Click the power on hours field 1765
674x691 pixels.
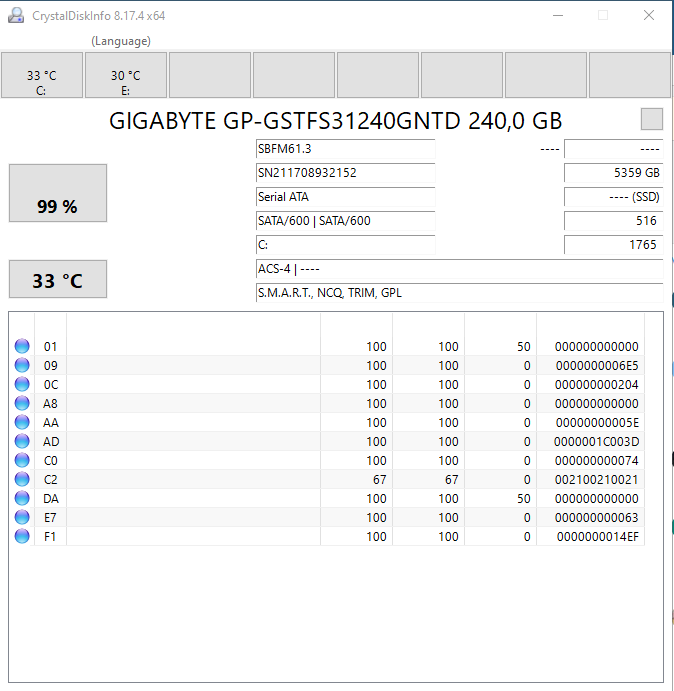click(614, 245)
